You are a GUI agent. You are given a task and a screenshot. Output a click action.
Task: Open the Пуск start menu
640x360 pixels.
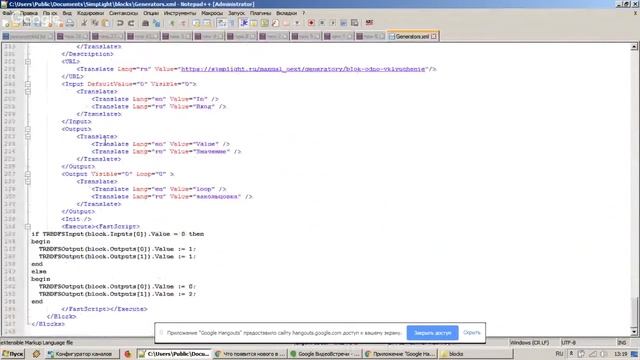(13, 354)
